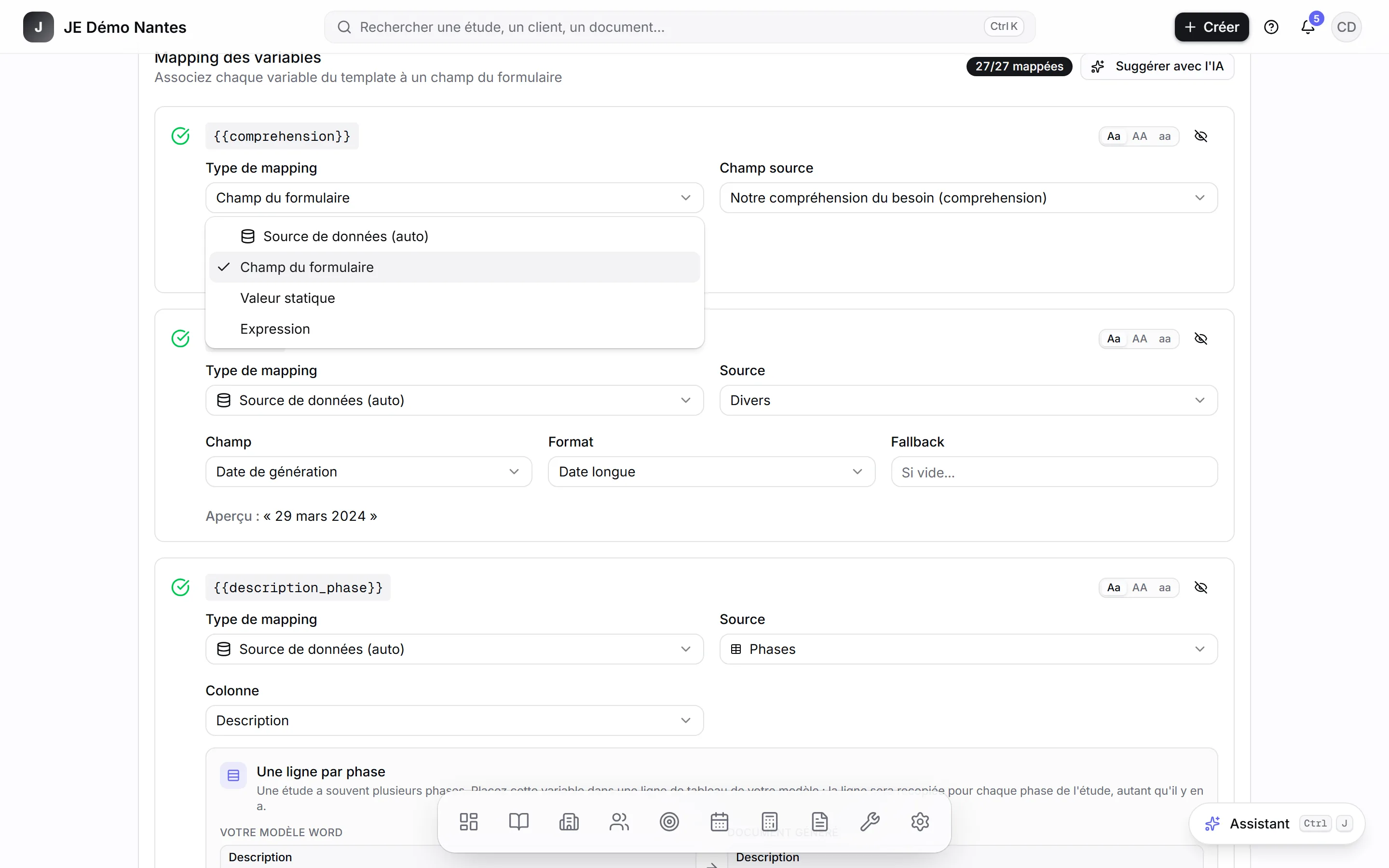This screenshot has height=868, width=1389.
Task: Open the settings gear icon in the dock
Action: coord(920,822)
